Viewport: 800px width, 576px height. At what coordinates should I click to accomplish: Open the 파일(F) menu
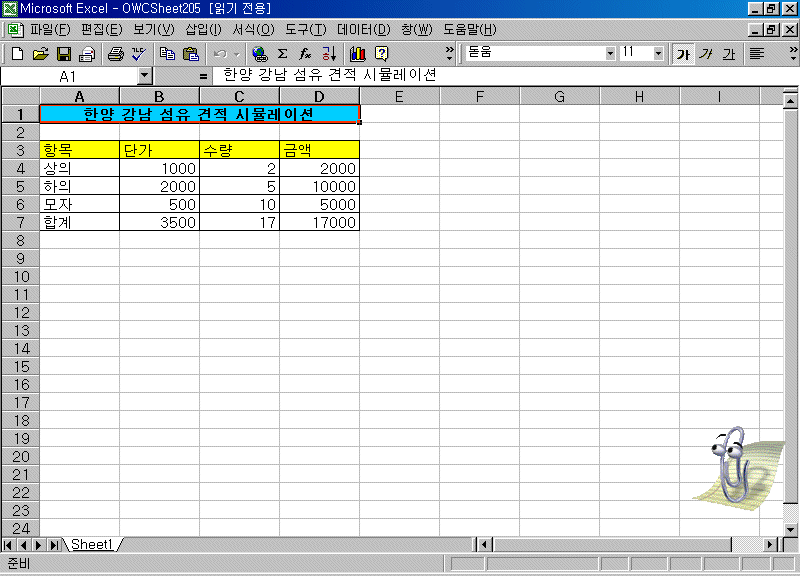click(50, 29)
